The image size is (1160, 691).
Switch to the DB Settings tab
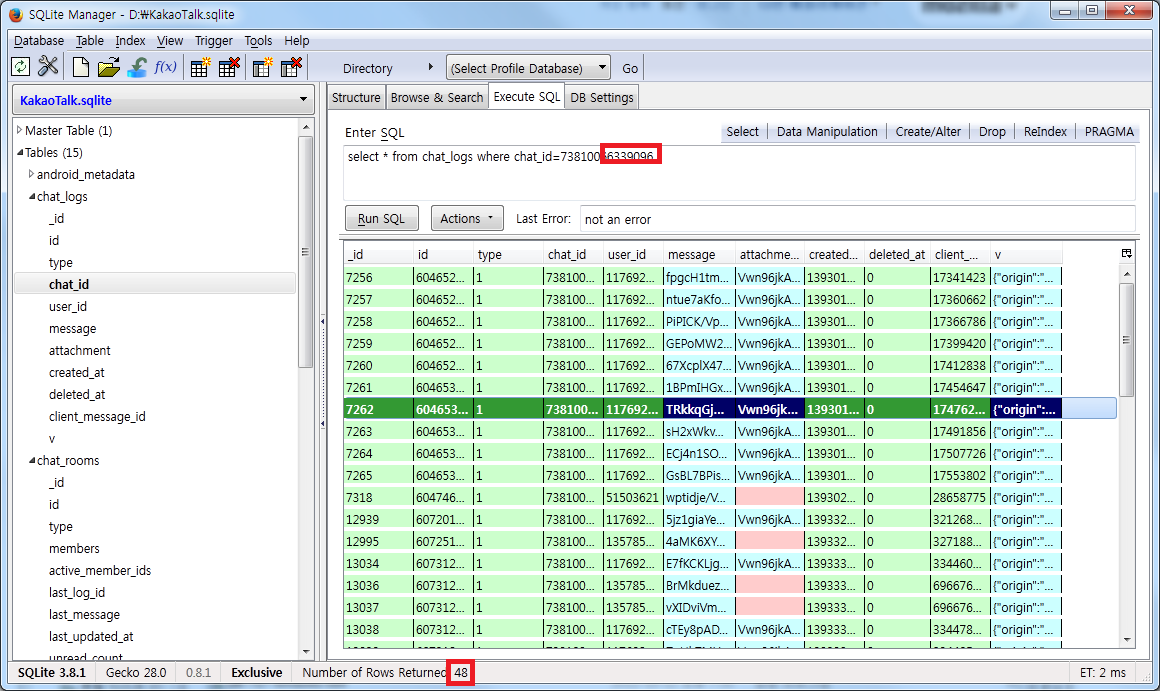click(601, 97)
